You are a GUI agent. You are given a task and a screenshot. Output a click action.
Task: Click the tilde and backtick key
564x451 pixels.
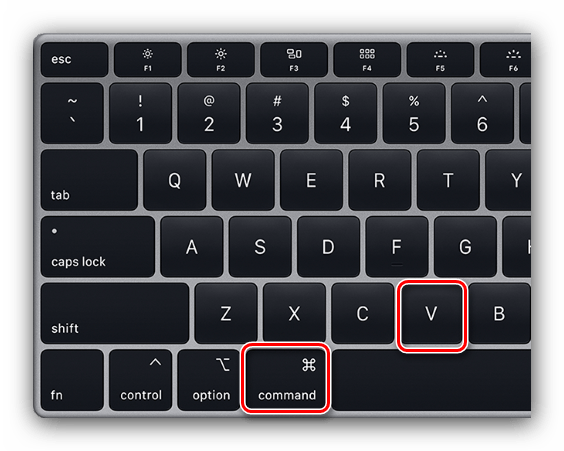pos(72,113)
